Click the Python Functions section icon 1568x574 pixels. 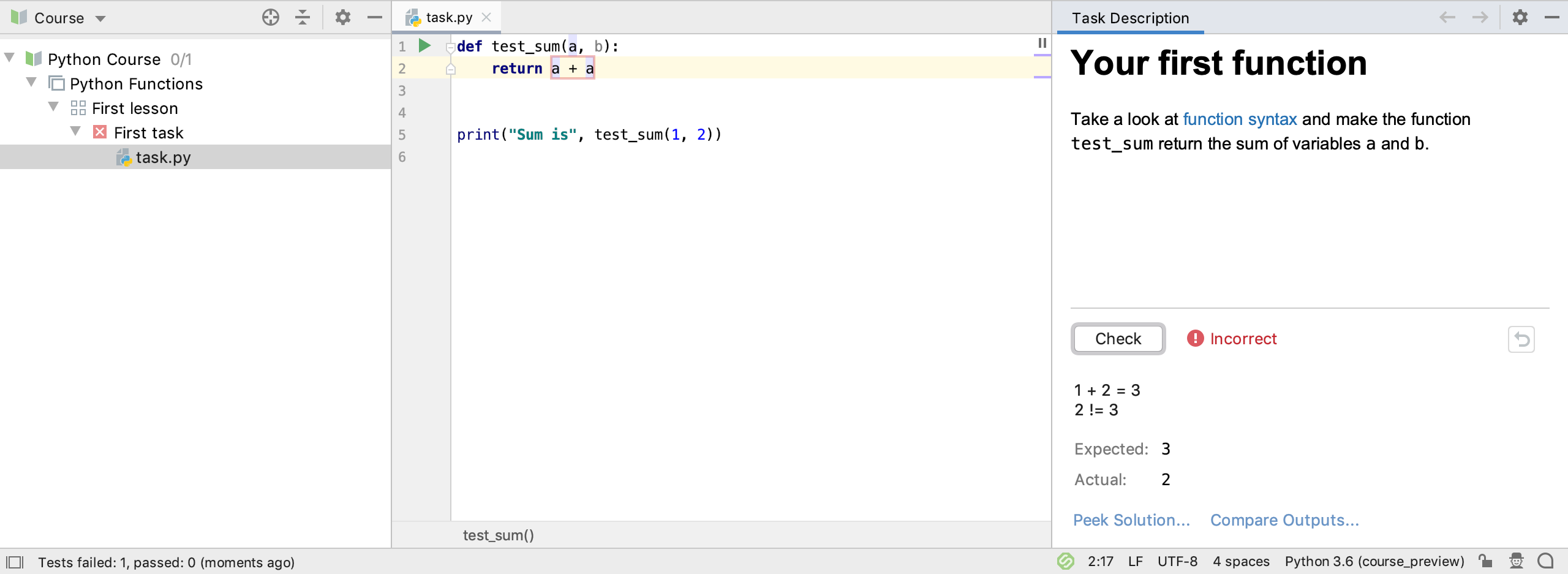(x=56, y=83)
